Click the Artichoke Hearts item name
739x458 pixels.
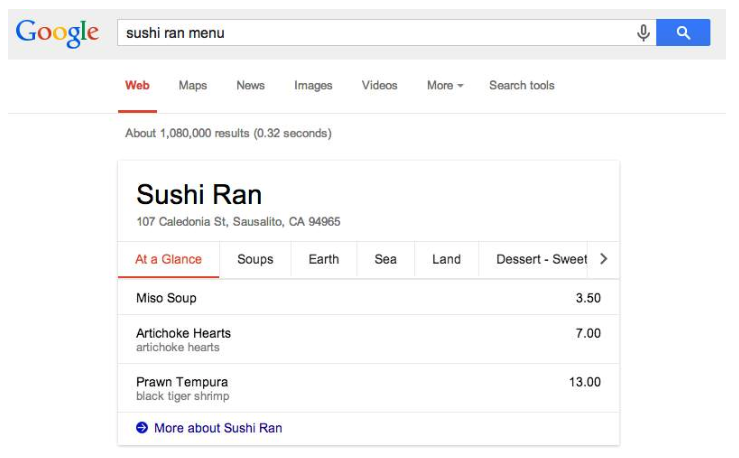click(x=183, y=333)
